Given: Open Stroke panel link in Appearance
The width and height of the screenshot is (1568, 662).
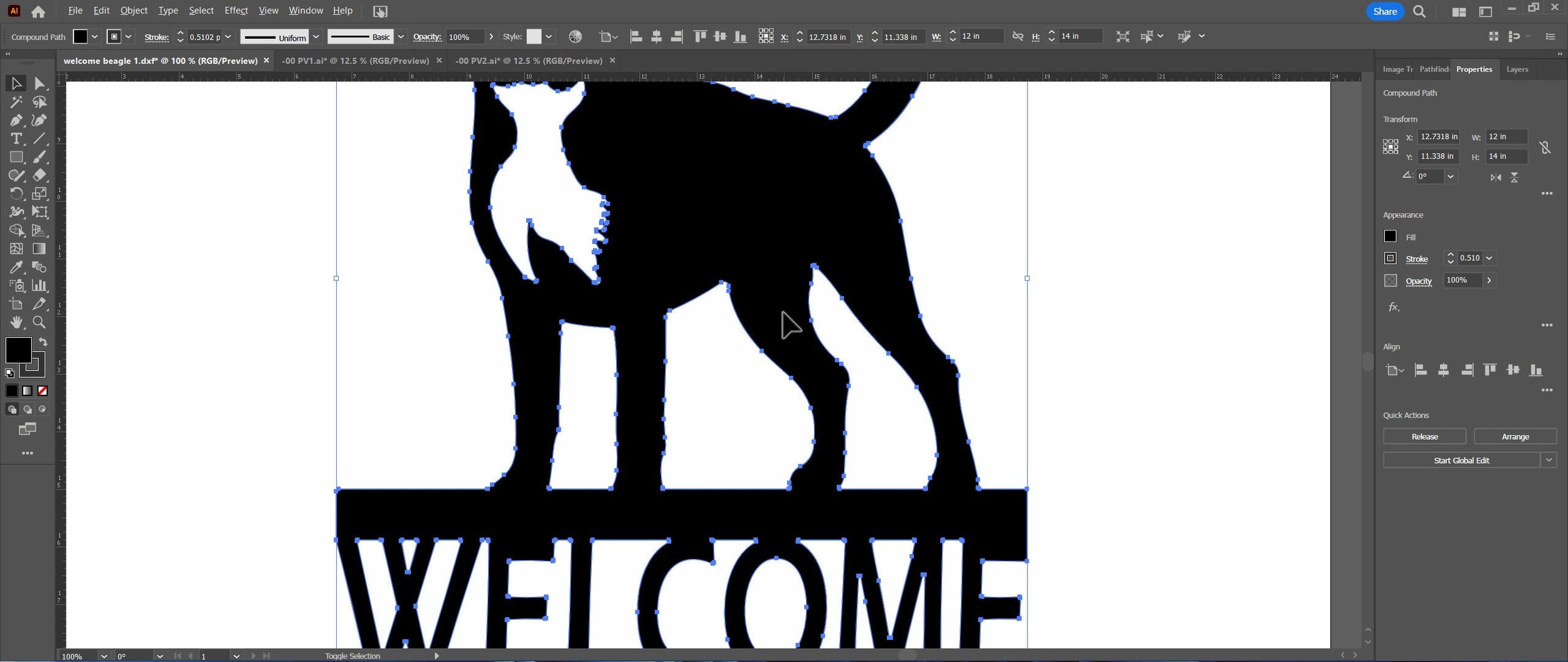Looking at the screenshot, I should click(x=1416, y=259).
